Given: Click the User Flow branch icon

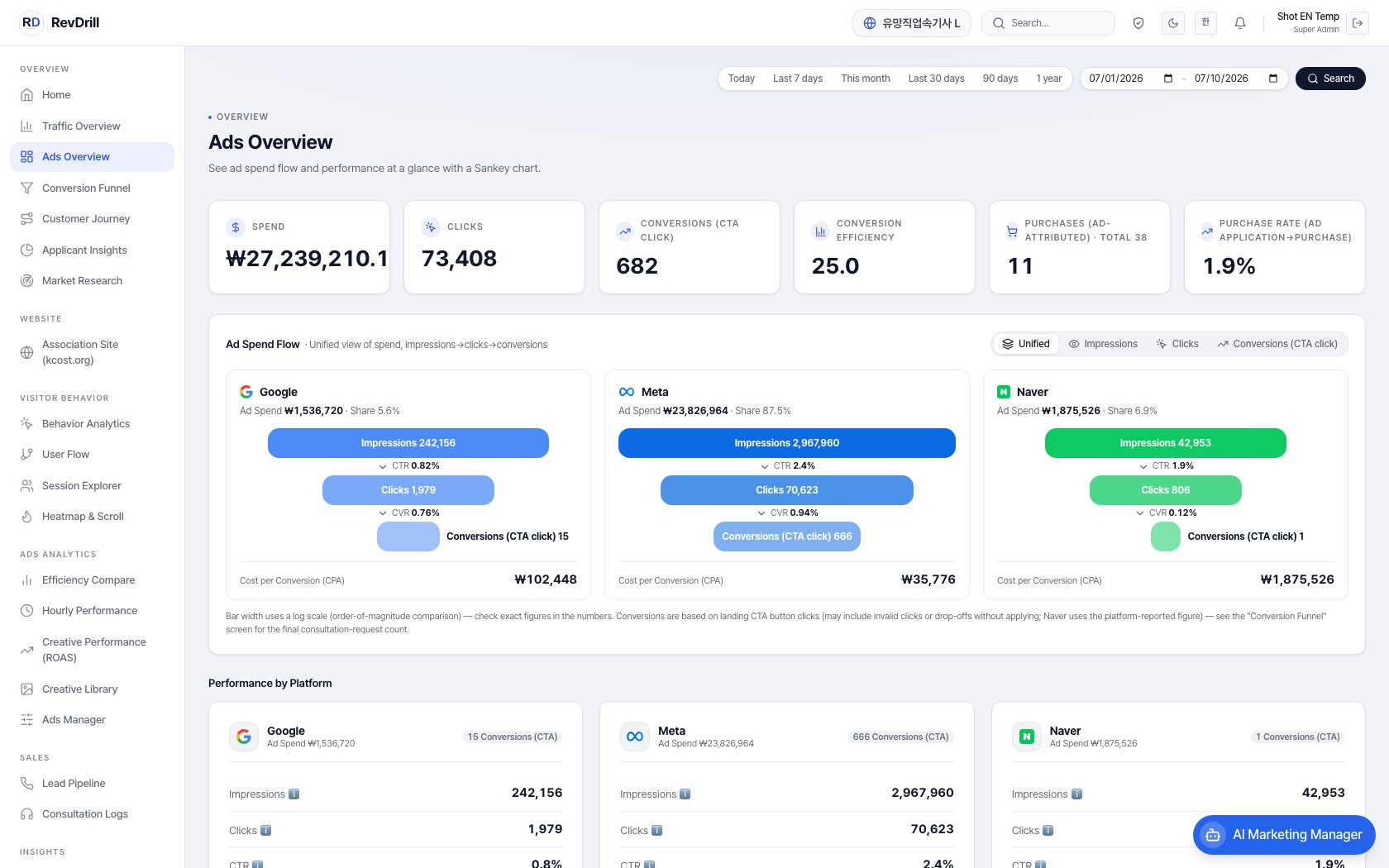Looking at the screenshot, I should coord(26,455).
